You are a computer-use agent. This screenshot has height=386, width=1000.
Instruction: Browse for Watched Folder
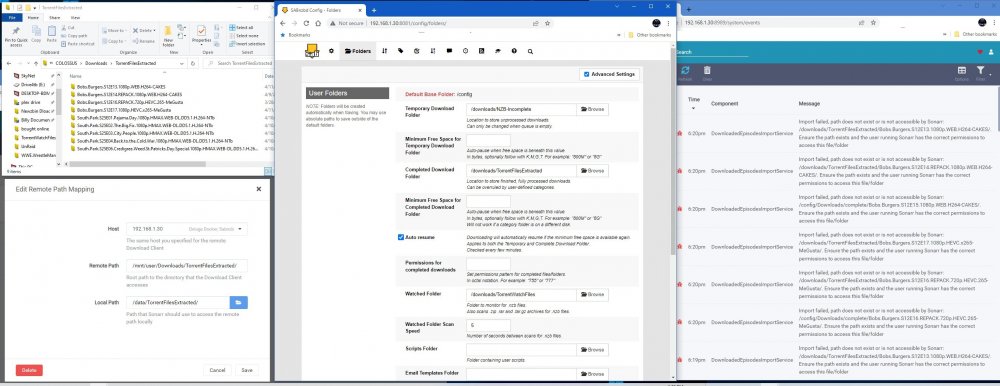592,295
